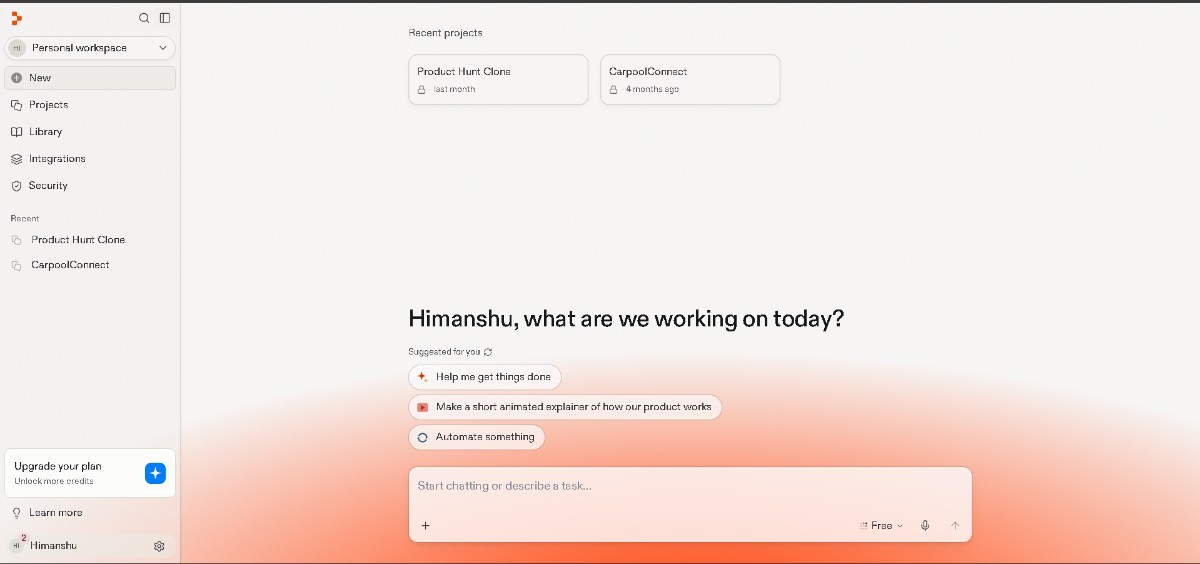1200x564 pixels.
Task: Click the cycle icon in 'Automate something'
Action: coord(423,437)
